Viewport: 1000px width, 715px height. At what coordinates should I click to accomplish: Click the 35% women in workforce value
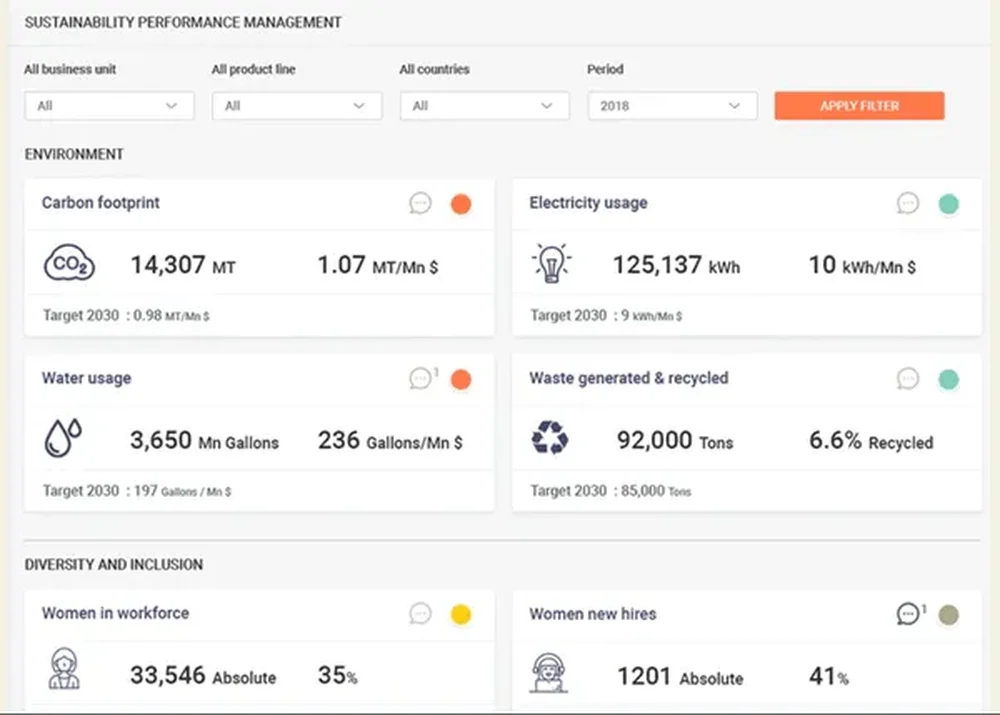pyautogui.click(x=337, y=675)
